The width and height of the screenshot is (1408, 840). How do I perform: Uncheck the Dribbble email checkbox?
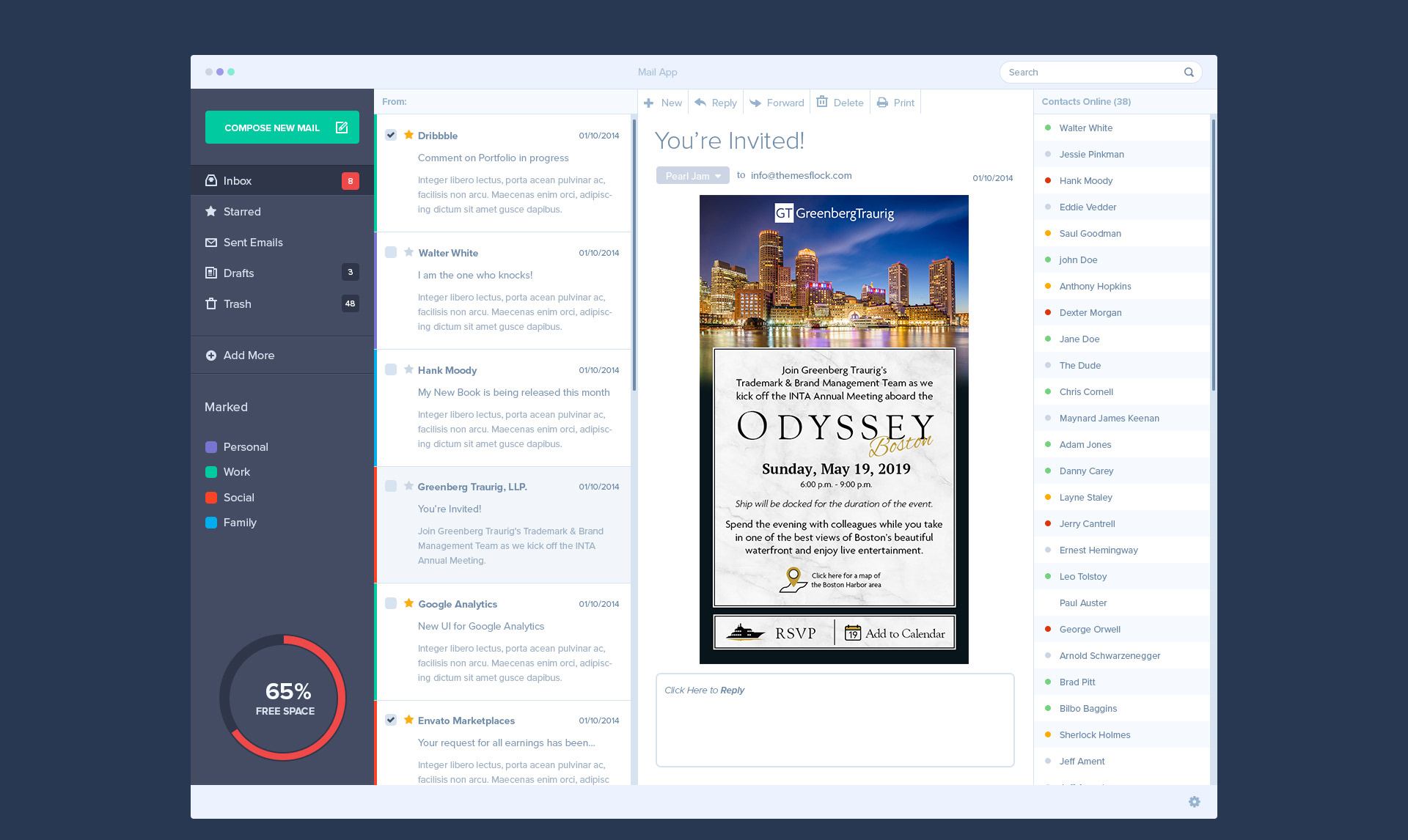point(391,135)
